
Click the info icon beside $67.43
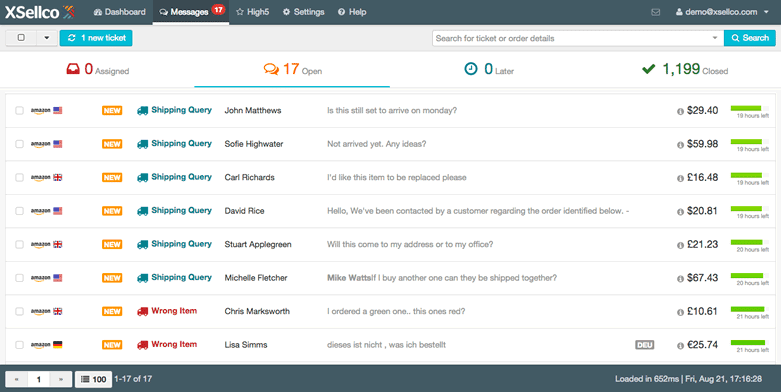point(680,279)
